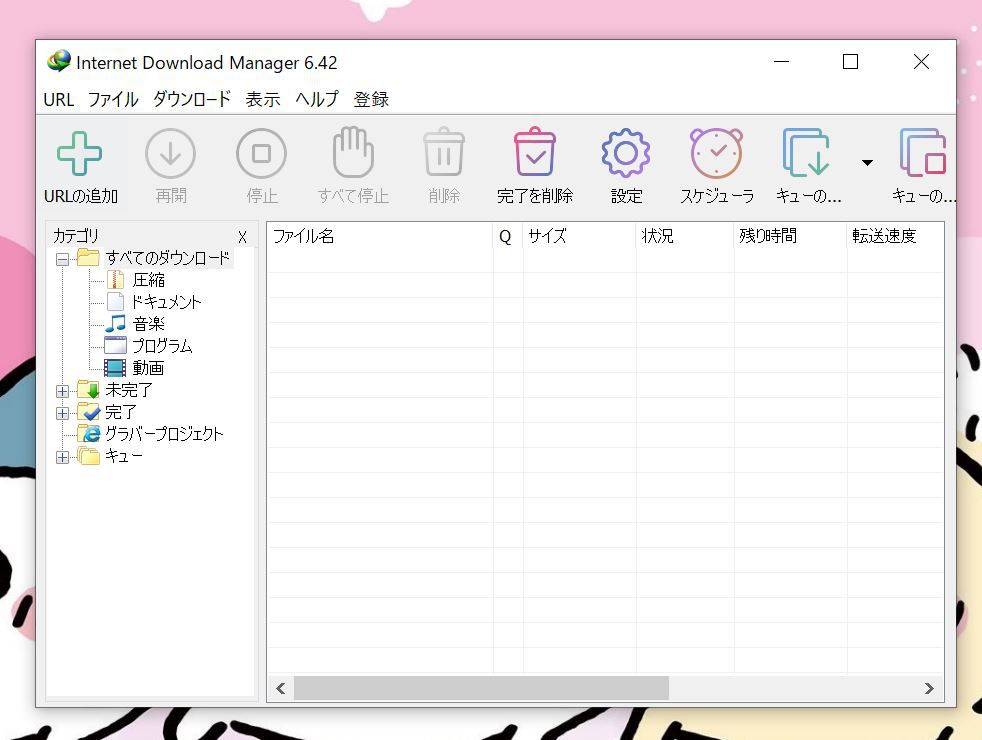Click the 未完了 green arrow folder icon
This screenshot has height=740, width=982.
pyautogui.click(x=88, y=389)
